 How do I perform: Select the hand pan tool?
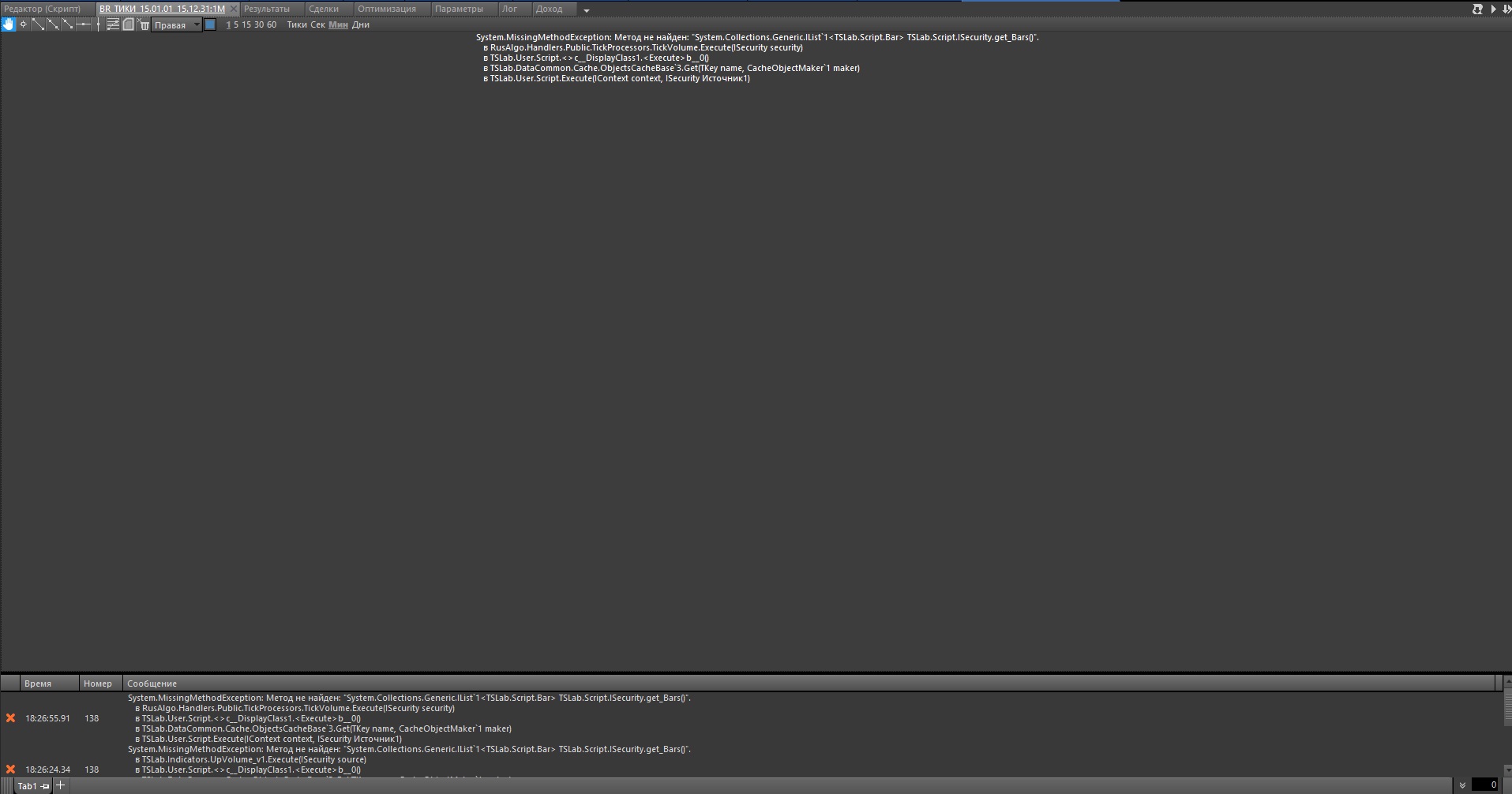(x=9, y=24)
